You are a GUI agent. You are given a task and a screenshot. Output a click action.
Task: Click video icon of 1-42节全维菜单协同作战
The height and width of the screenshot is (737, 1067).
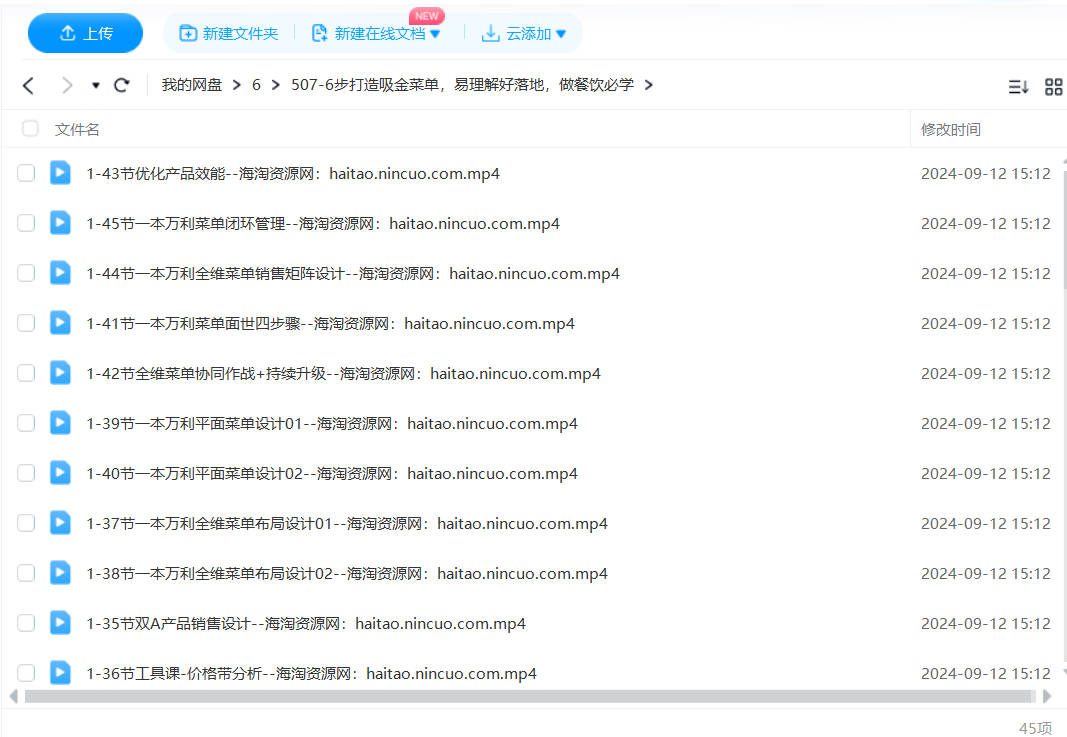pos(60,372)
